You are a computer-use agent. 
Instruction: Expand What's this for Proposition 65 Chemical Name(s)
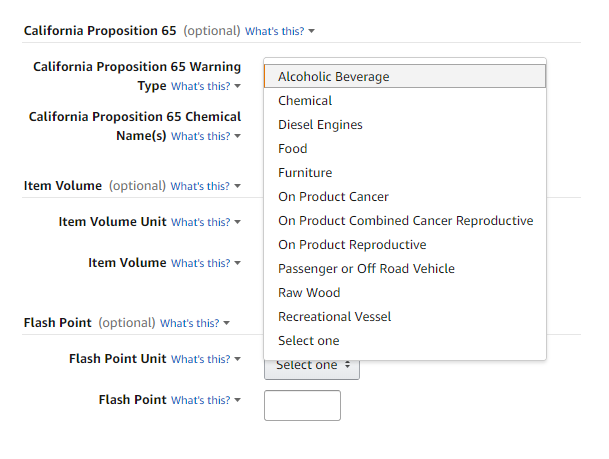tap(206, 136)
